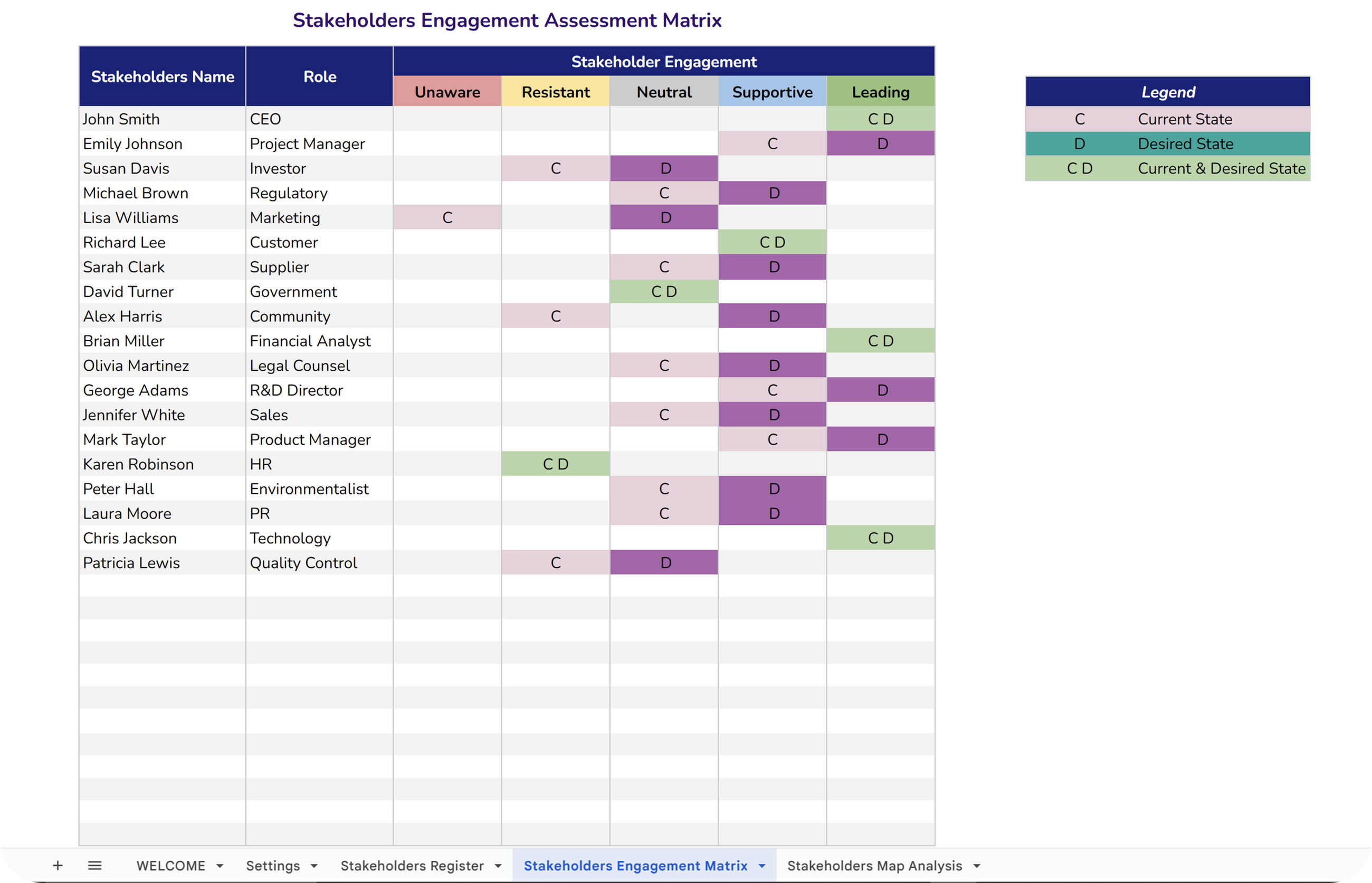1372x883 pixels.
Task: Go to Stakeholders Register tab
Action: click(412, 865)
